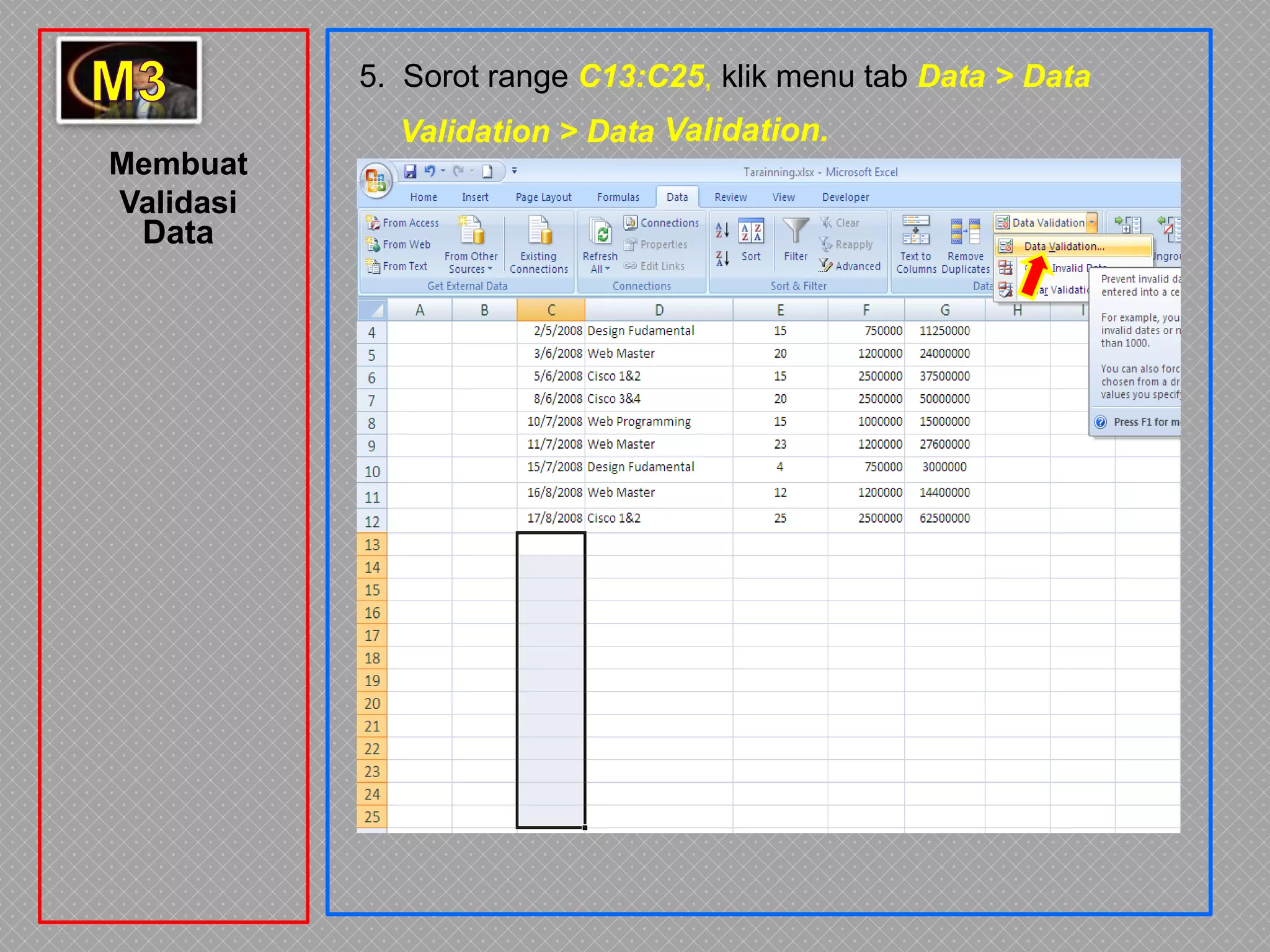Open the Customize Quick Access Toolbar arrow
1270x952 pixels.
515,171
